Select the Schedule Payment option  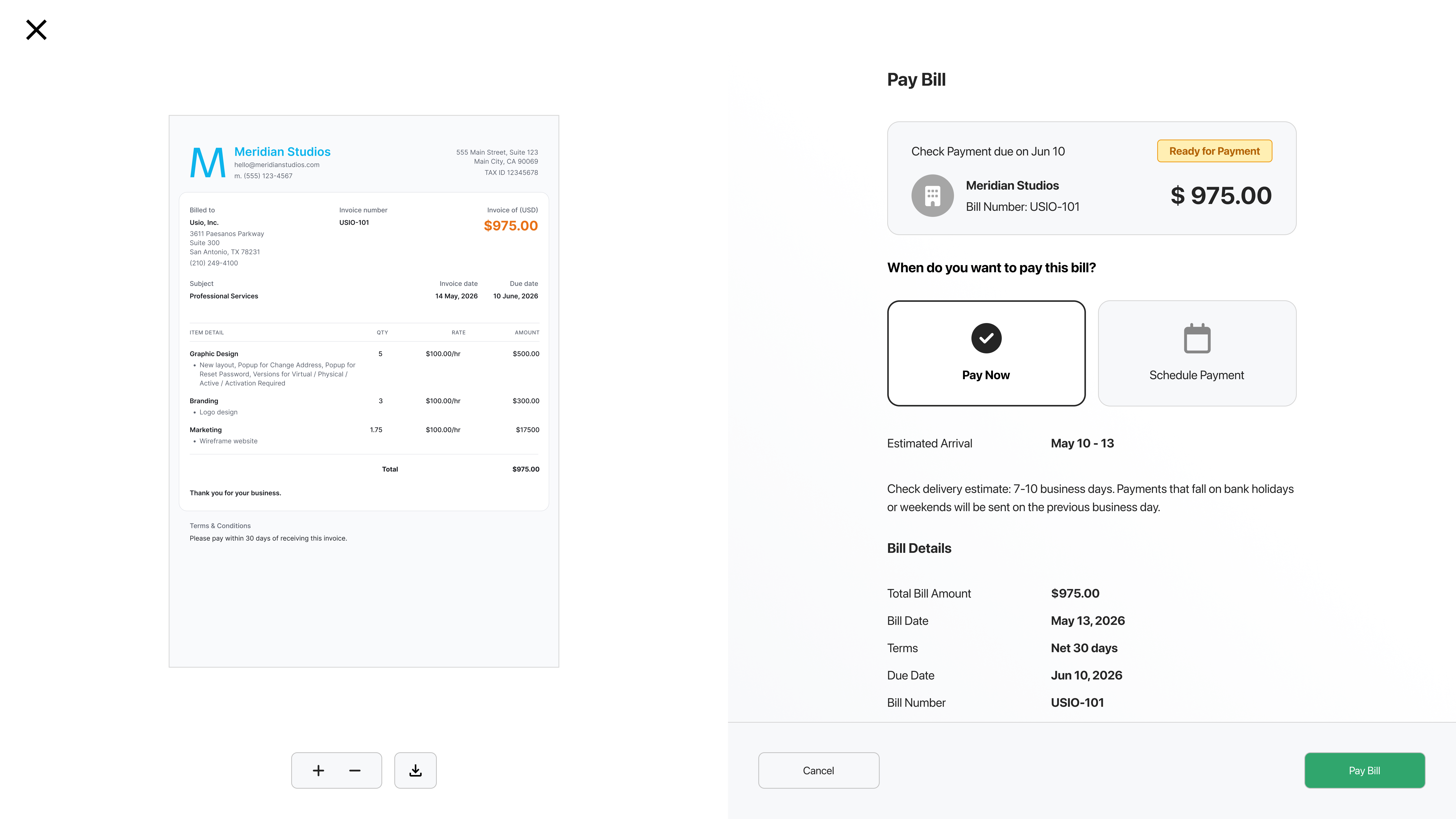pos(1197,353)
